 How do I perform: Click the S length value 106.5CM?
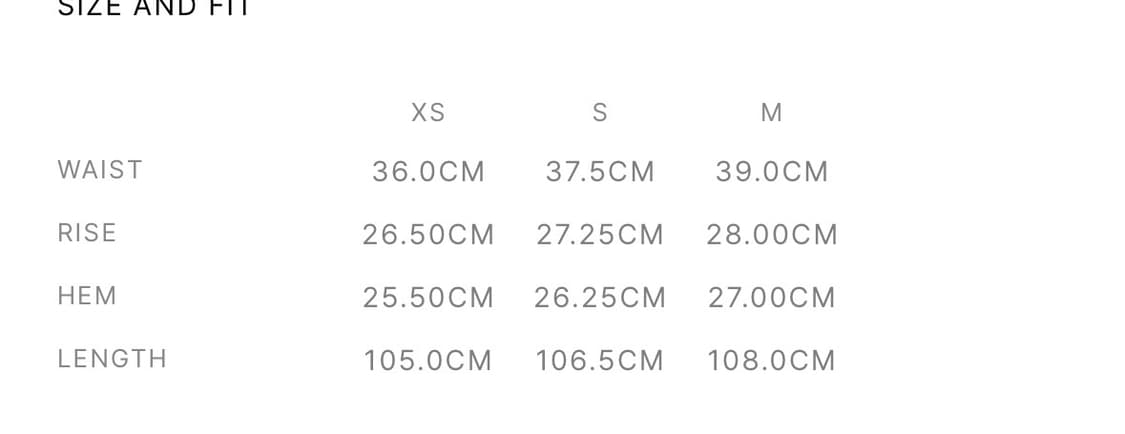point(600,361)
